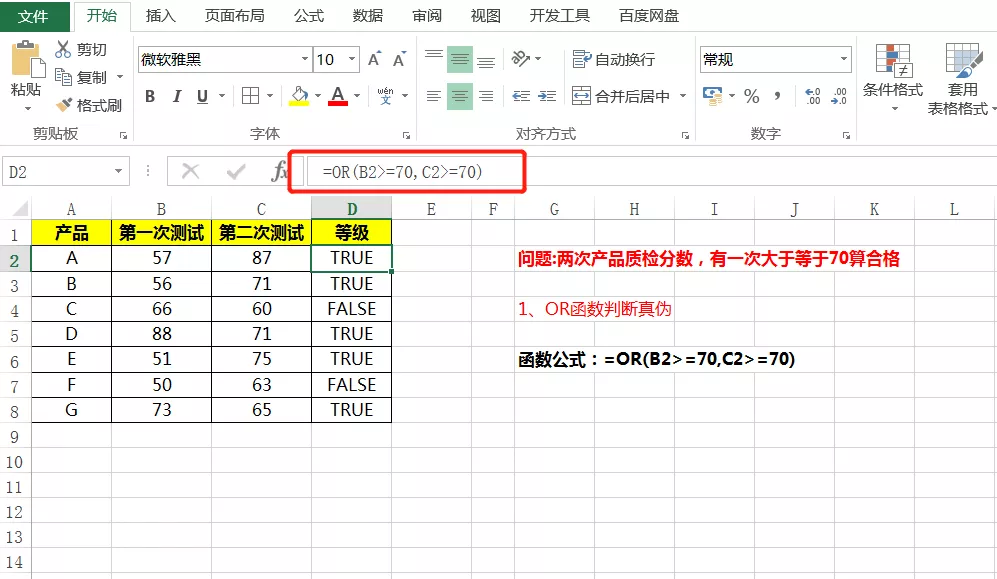Apply percent style

752,96
